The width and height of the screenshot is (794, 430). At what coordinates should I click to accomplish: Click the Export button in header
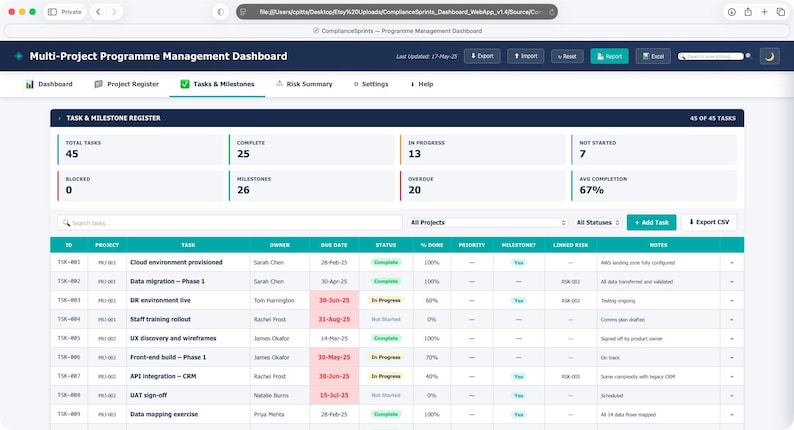tap(482, 56)
